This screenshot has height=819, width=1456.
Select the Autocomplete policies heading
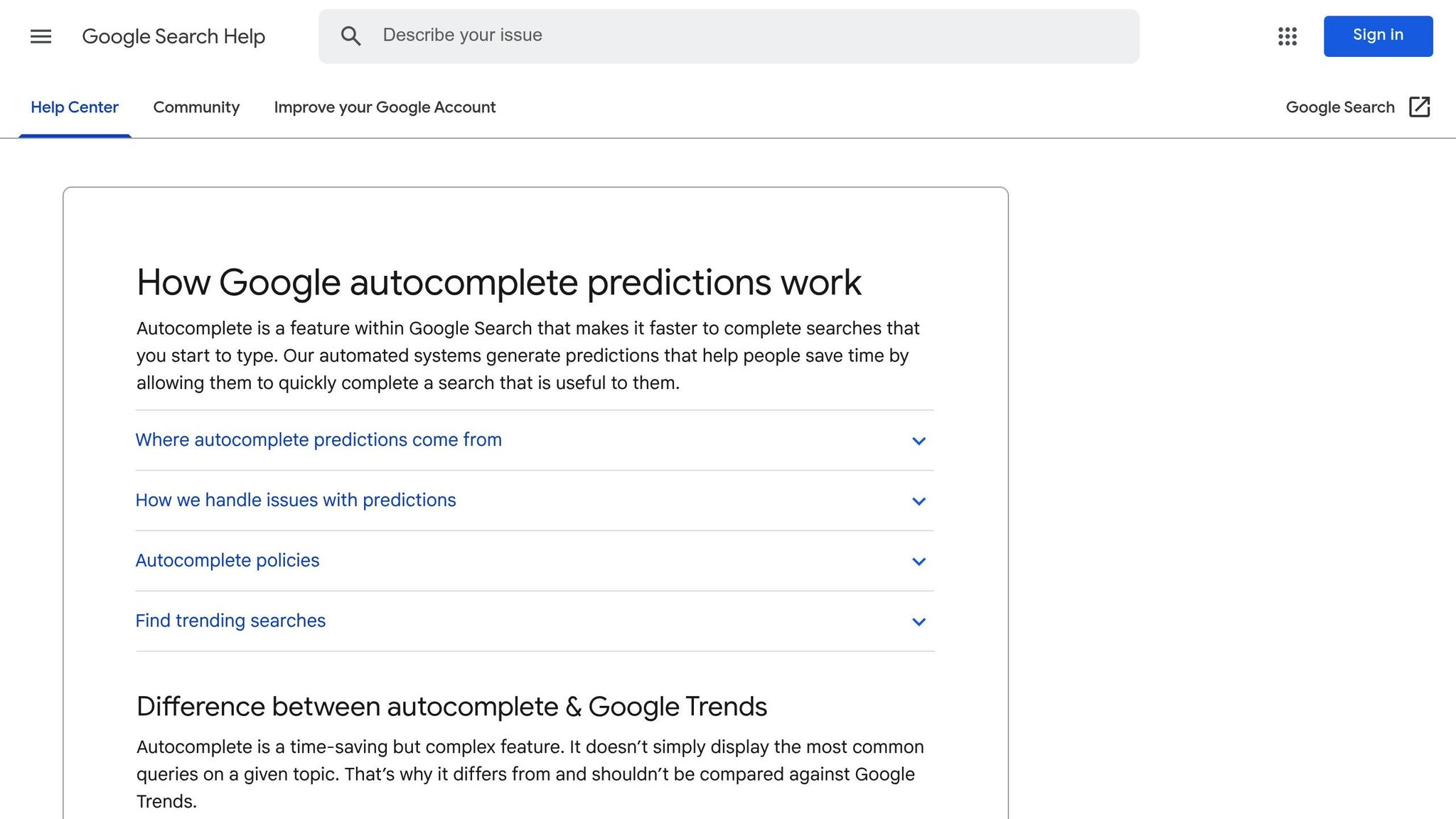click(227, 561)
